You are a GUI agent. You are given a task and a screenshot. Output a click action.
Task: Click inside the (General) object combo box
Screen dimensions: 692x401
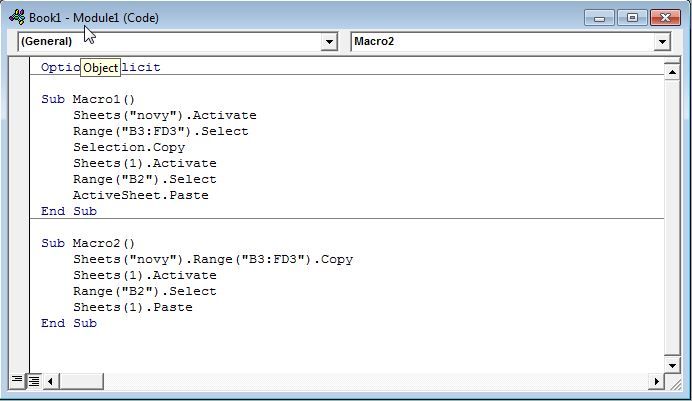coord(169,41)
